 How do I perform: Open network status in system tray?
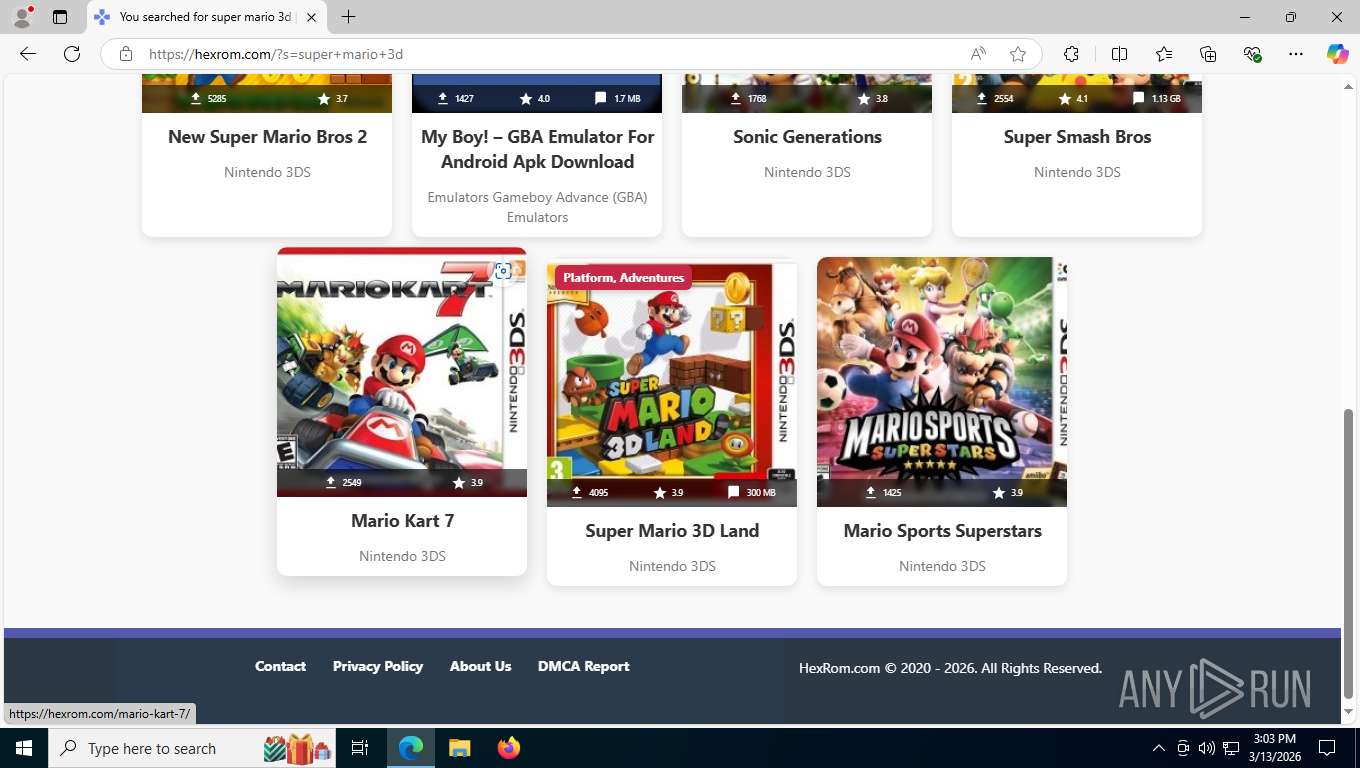pos(1231,748)
